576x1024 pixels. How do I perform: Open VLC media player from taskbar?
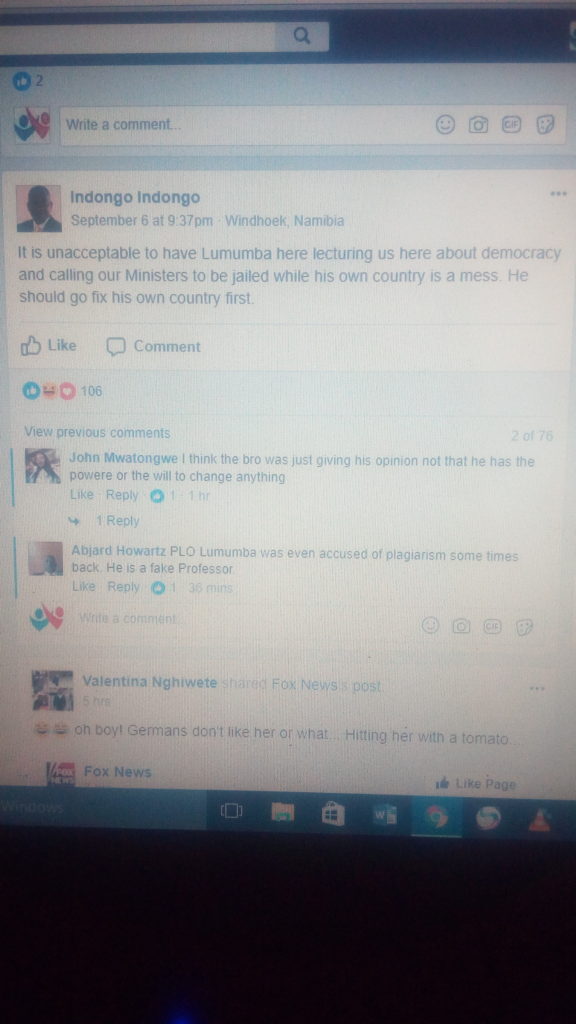[x=539, y=818]
